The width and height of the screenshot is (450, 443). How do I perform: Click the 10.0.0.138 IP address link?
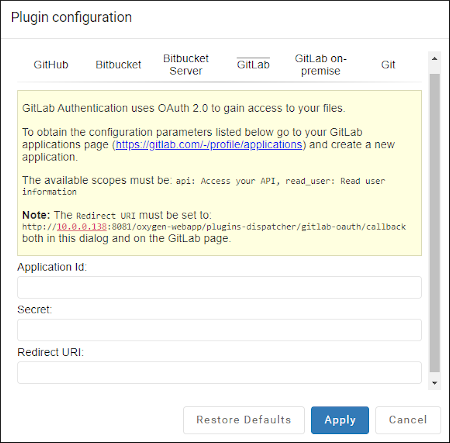(82, 227)
